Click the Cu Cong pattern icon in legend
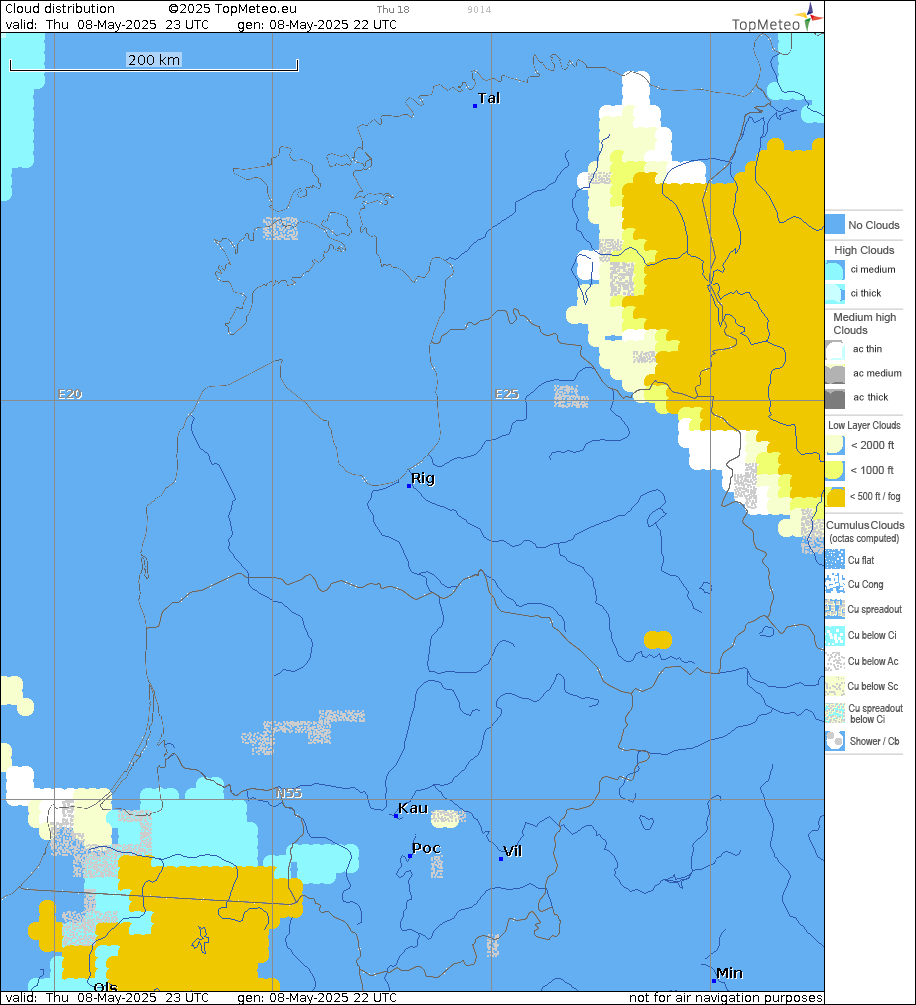Image resolution: width=916 pixels, height=1005 pixels. pyautogui.click(x=835, y=584)
